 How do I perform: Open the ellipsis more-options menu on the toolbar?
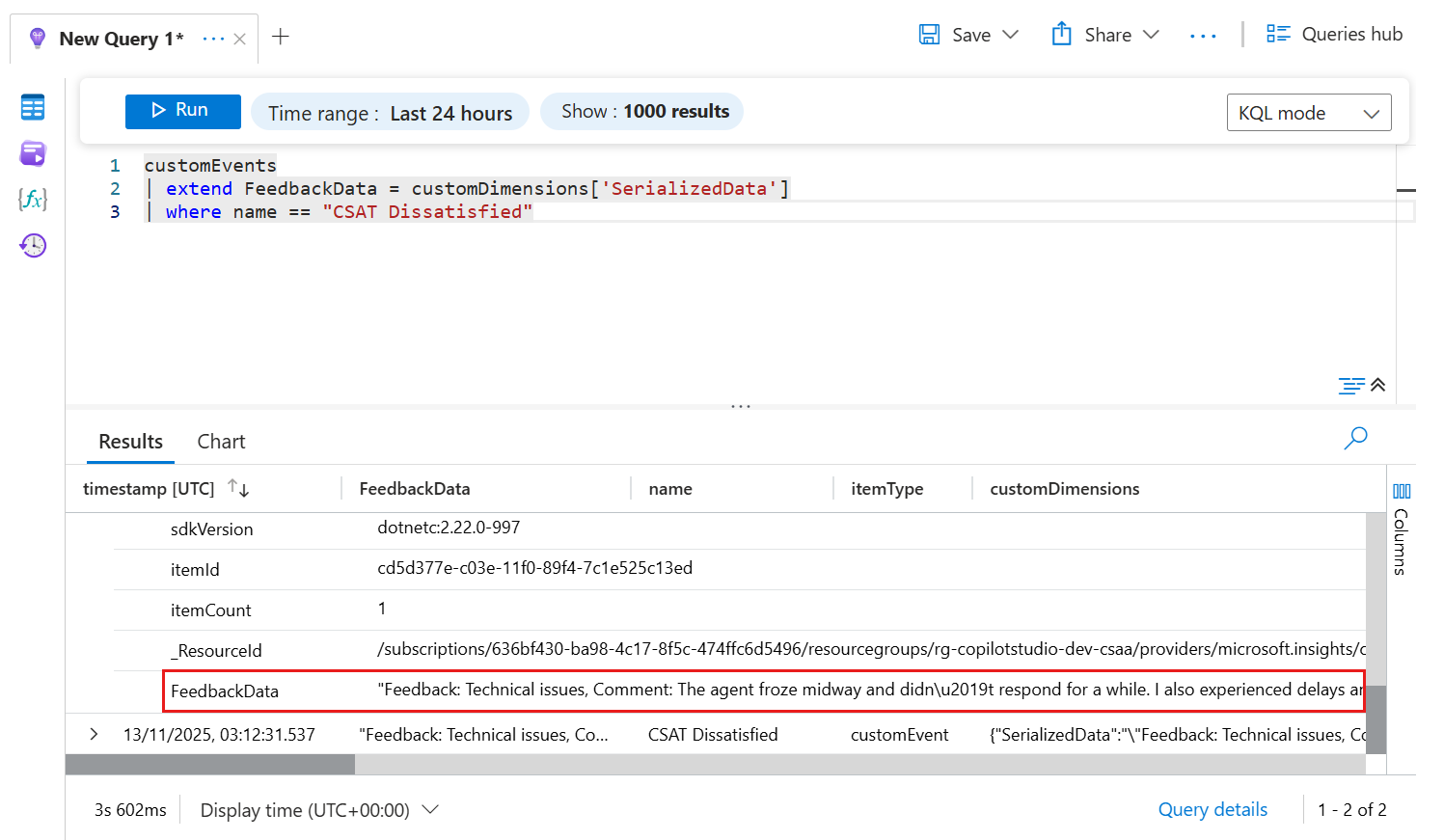[x=1203, y=34]
